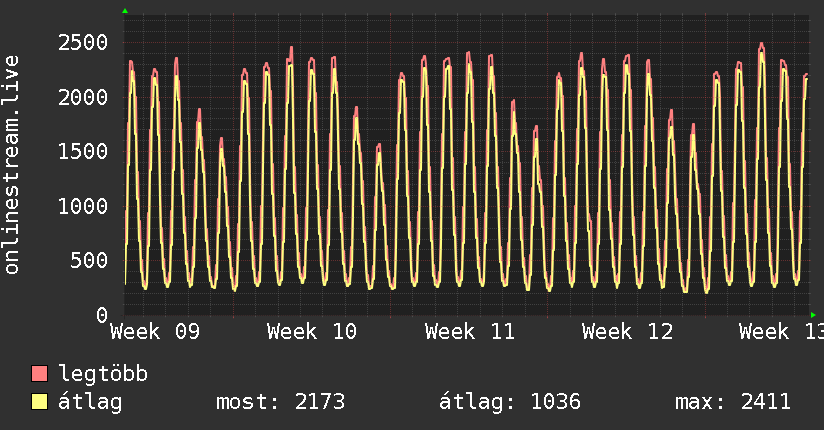Select the Week 12 axis label
The width and height of the screenshot is (824, 430).
pyautogui.click(x=627, y=332)
